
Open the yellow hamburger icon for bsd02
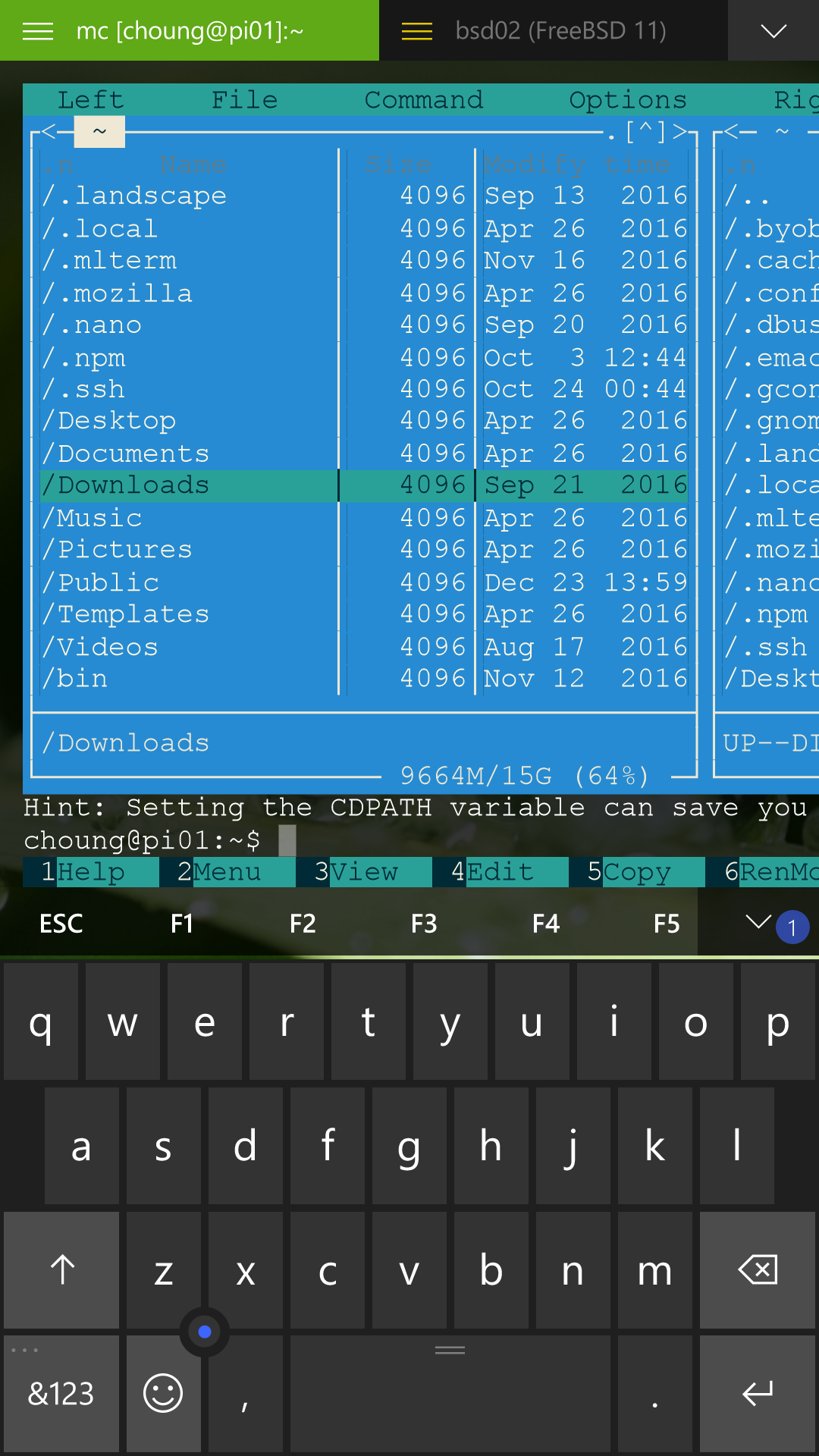tap(416, 31)
